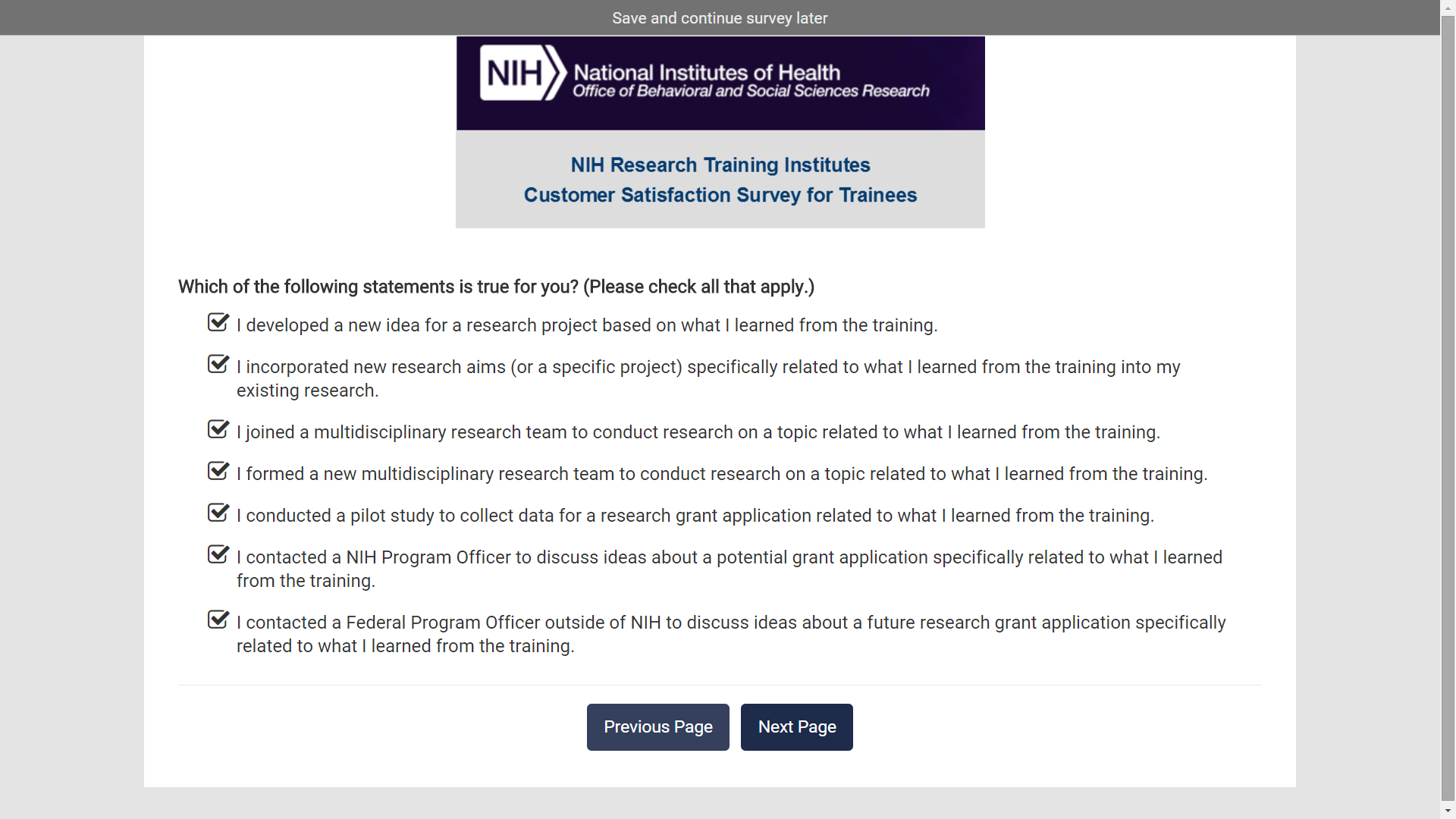Click the survey title 'Customer Satisfaction Survey'

[720, 195]
